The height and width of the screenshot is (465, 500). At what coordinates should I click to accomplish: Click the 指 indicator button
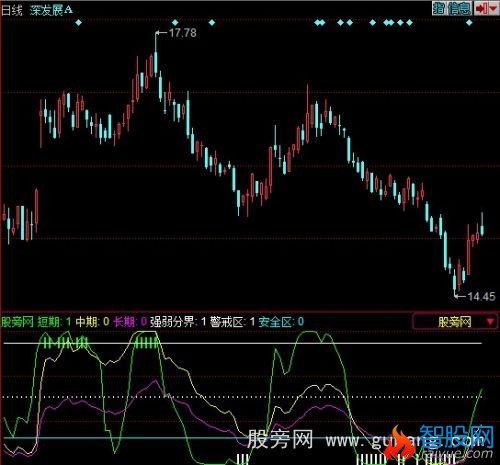coord(439,9)
